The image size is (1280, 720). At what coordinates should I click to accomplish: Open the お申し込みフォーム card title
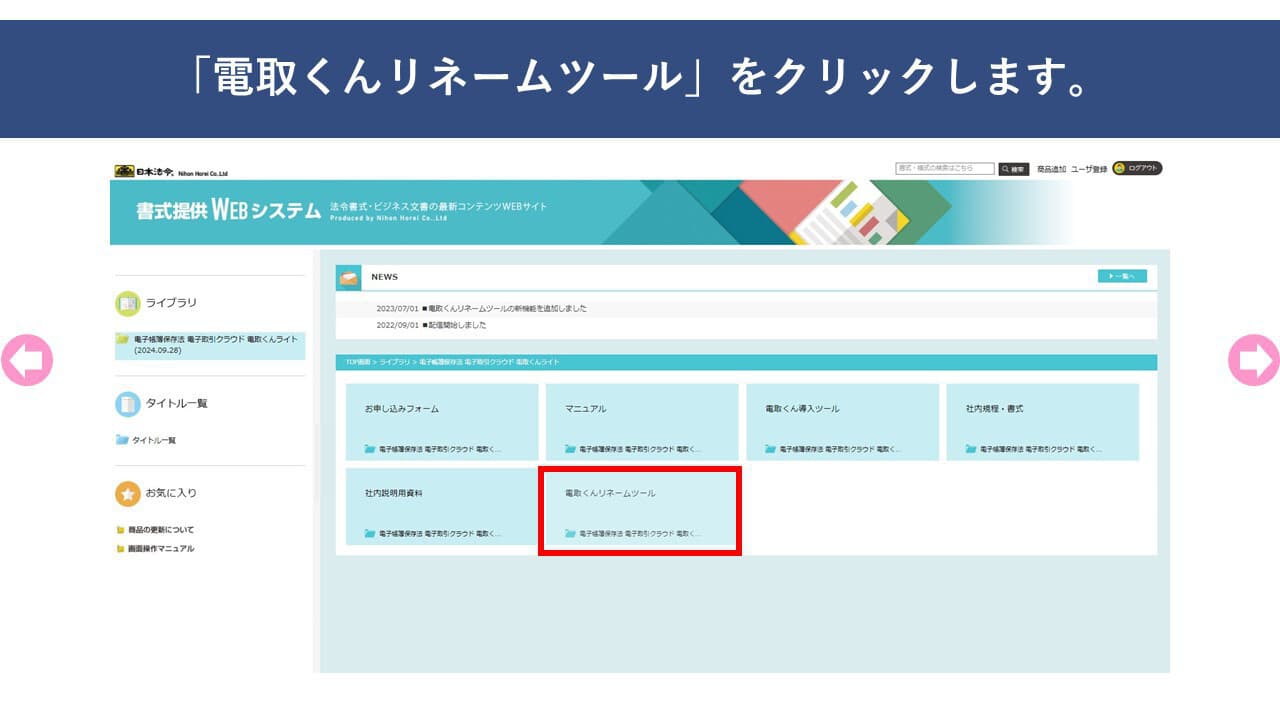(x=402, y=409)
